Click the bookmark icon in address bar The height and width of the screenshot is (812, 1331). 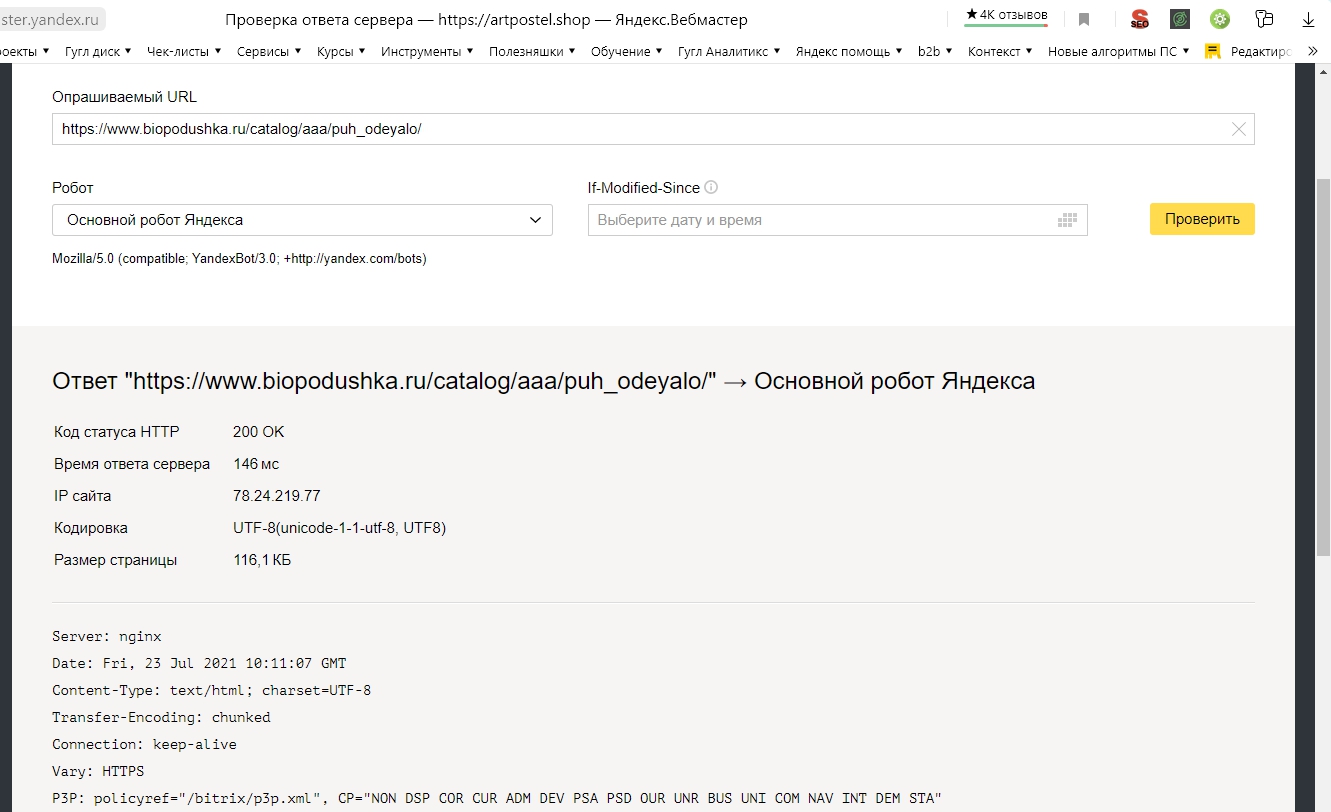[x=1084, y=19]
